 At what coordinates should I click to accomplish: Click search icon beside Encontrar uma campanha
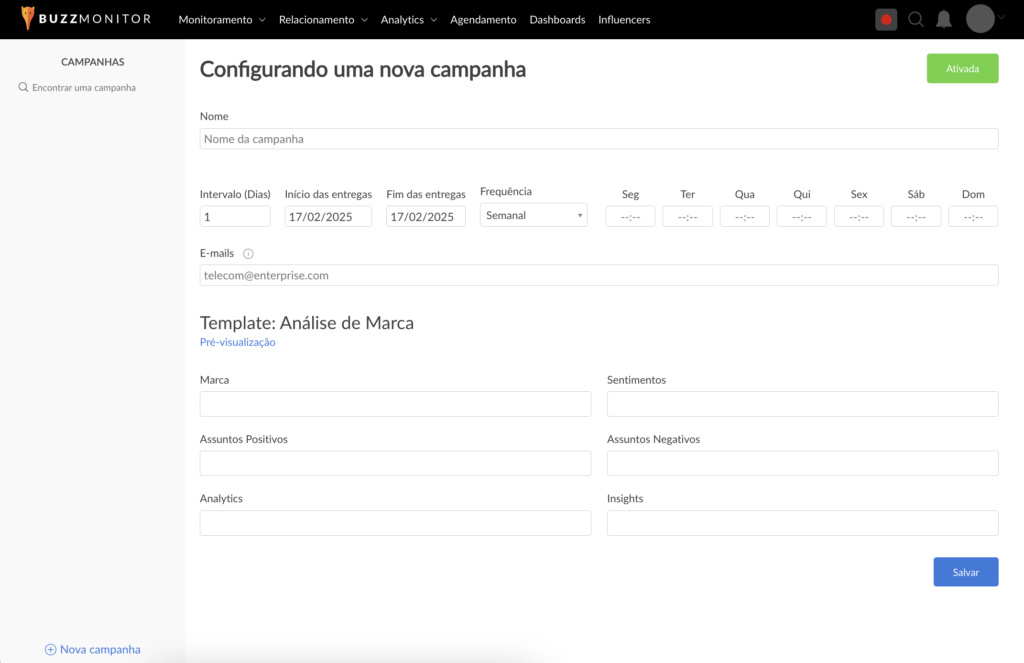pos(23,88)
